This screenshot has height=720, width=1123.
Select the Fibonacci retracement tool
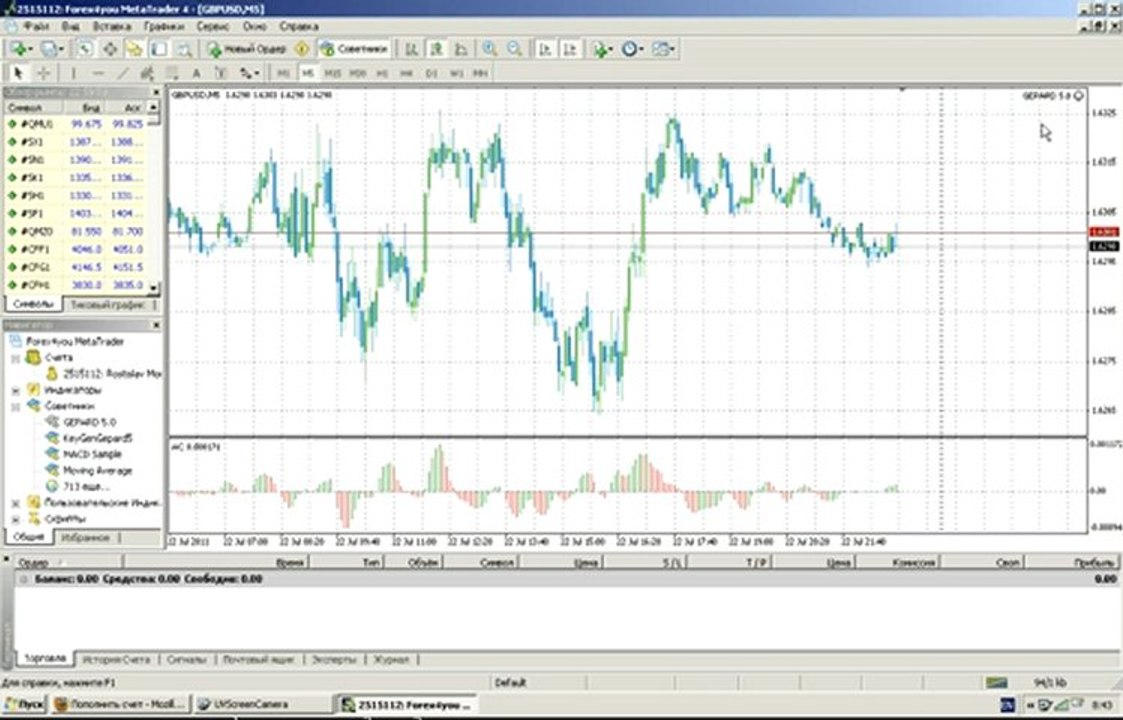(172, 72)
